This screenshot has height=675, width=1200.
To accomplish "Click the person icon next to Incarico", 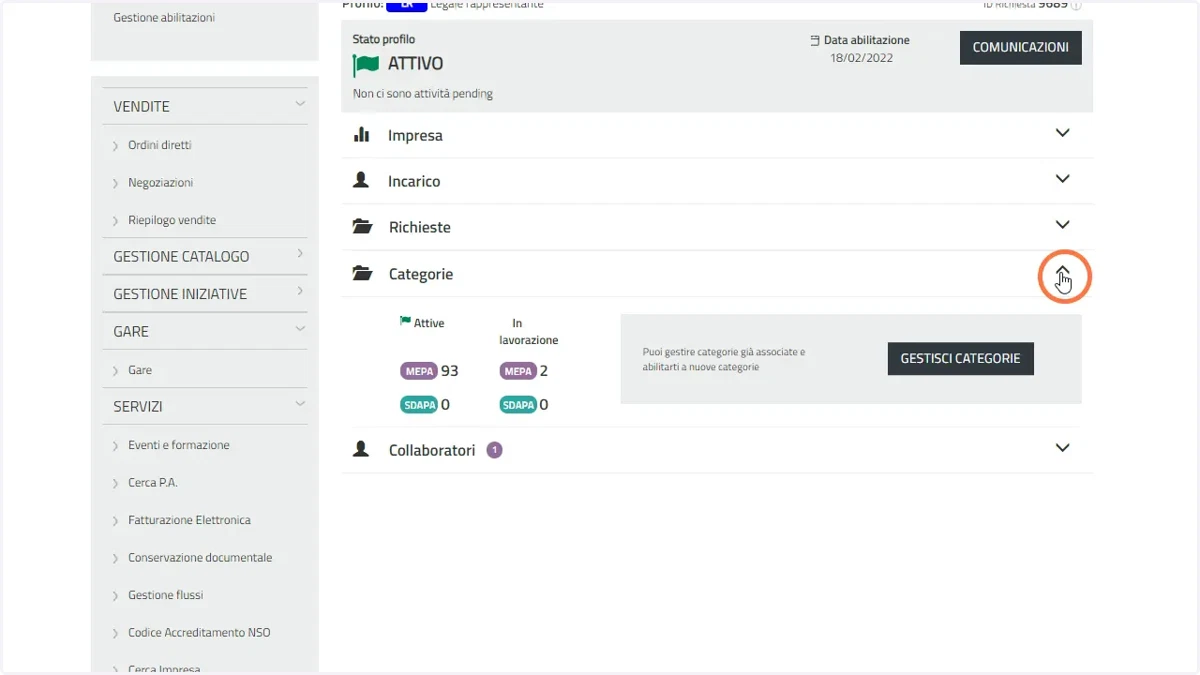I will coord(361,180).
